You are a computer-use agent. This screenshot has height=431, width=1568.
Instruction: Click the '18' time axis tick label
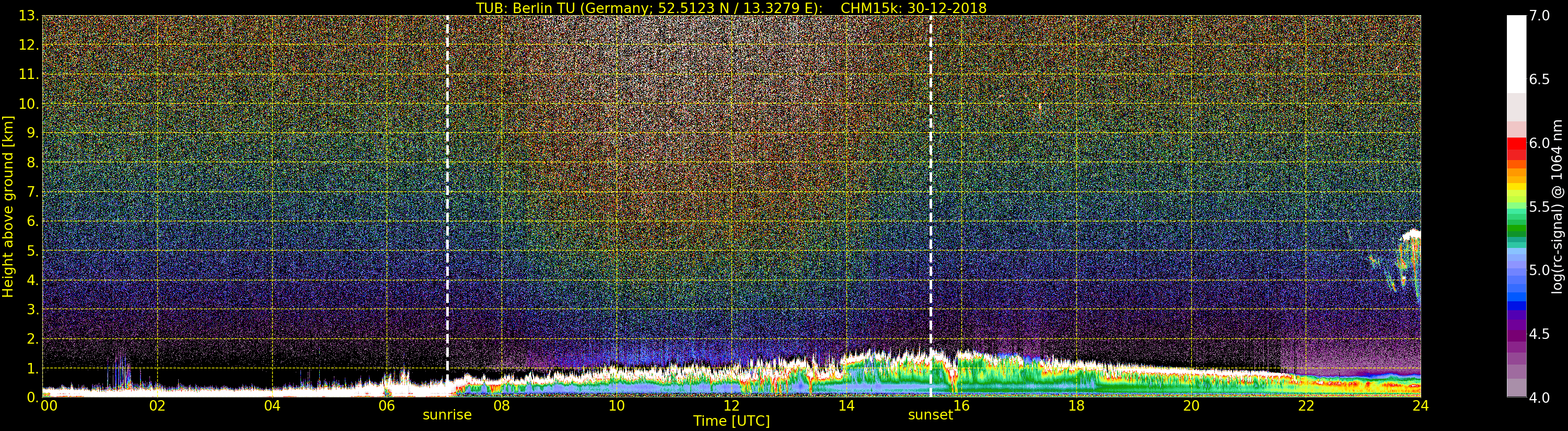[1076, 405]
